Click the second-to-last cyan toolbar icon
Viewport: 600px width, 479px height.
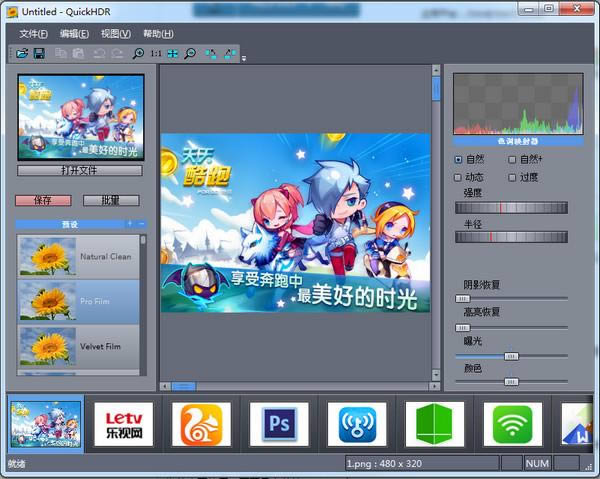[210, 54]
